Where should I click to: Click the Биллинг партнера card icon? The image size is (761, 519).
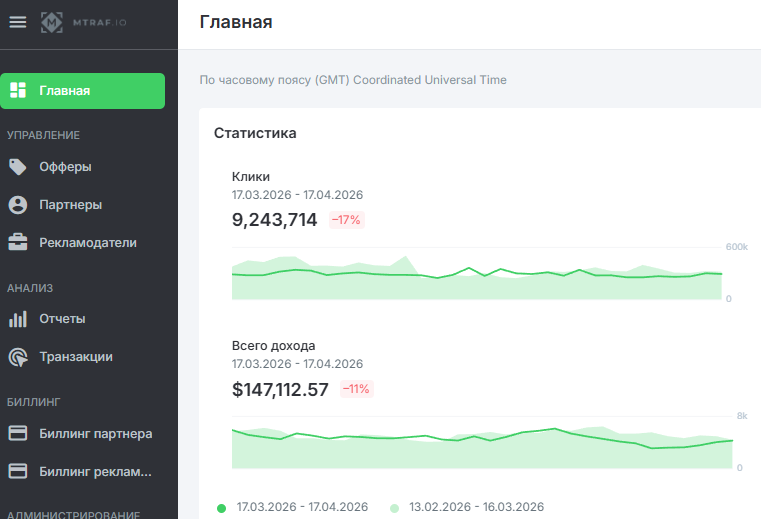click(x=18, y=434)
